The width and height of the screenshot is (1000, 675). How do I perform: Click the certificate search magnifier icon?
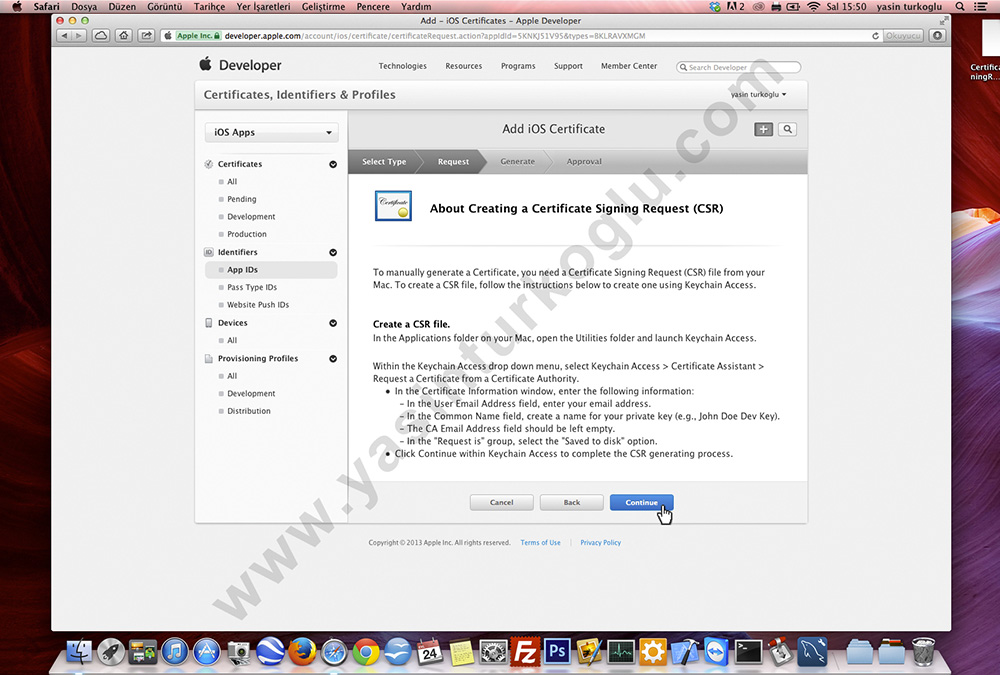788,130
